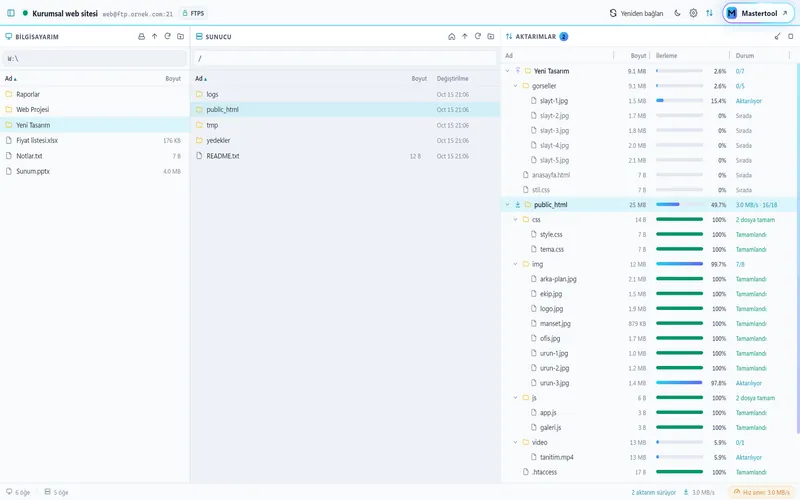Click the slayt-1.jpg progress bar

(680, 101)
